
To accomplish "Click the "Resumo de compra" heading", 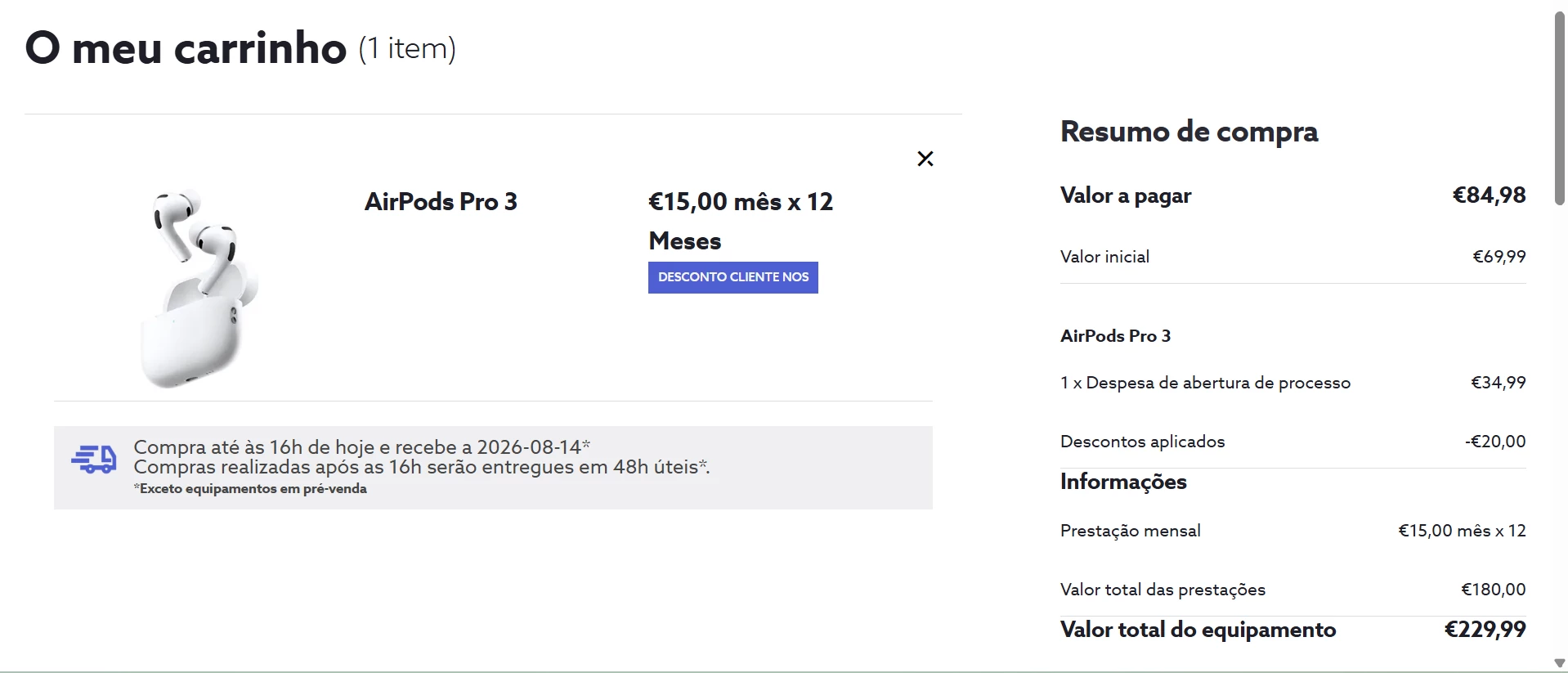I will 1189,132.
